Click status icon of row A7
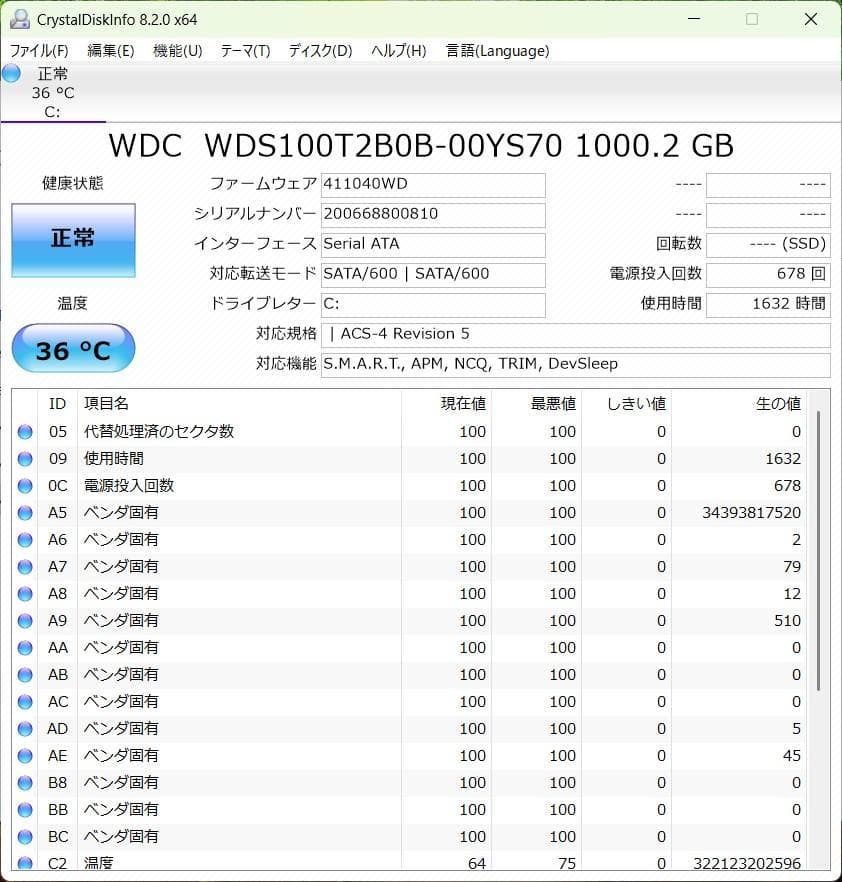 tap(25, 567)
